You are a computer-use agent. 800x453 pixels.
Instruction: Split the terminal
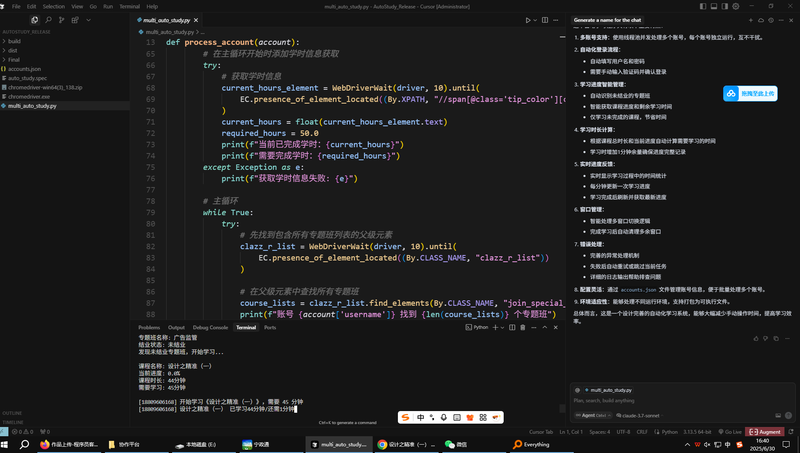tap(512, 328)
